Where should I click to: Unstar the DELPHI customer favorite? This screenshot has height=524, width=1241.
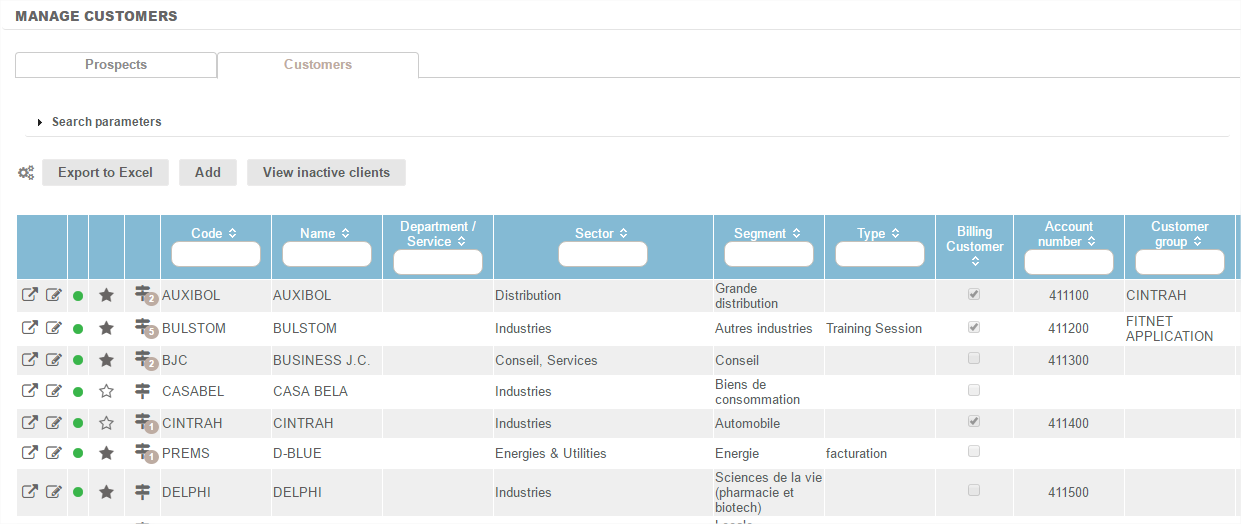coord(106,492)
